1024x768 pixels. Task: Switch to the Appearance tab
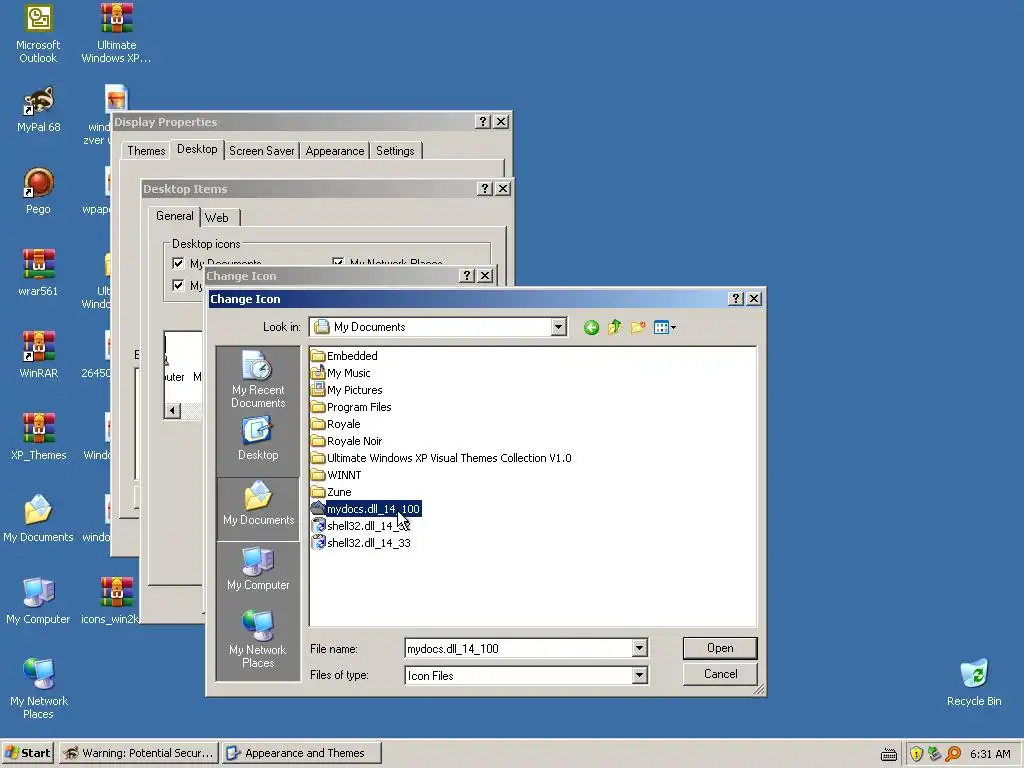pyautogui.click(x=334, y=151)
